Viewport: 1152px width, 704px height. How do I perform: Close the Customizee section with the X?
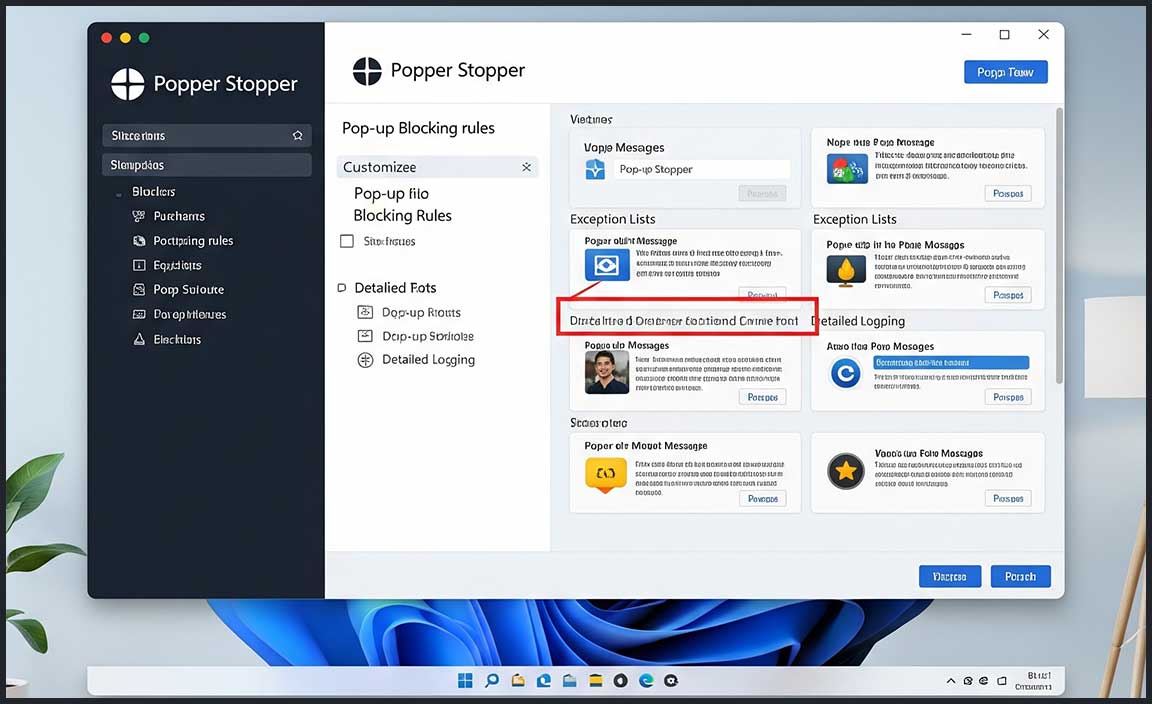pos(527,167)
